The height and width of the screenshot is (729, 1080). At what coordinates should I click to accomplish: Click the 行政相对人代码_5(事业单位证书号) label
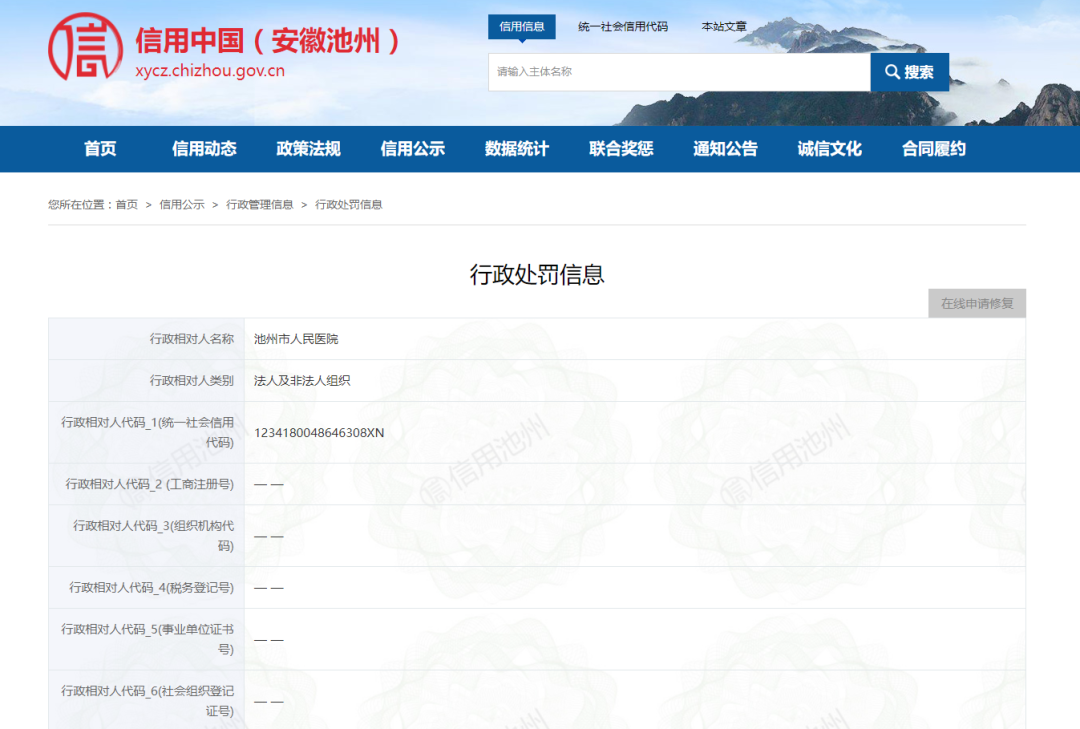pyautogui.click(x=147, y=639)
